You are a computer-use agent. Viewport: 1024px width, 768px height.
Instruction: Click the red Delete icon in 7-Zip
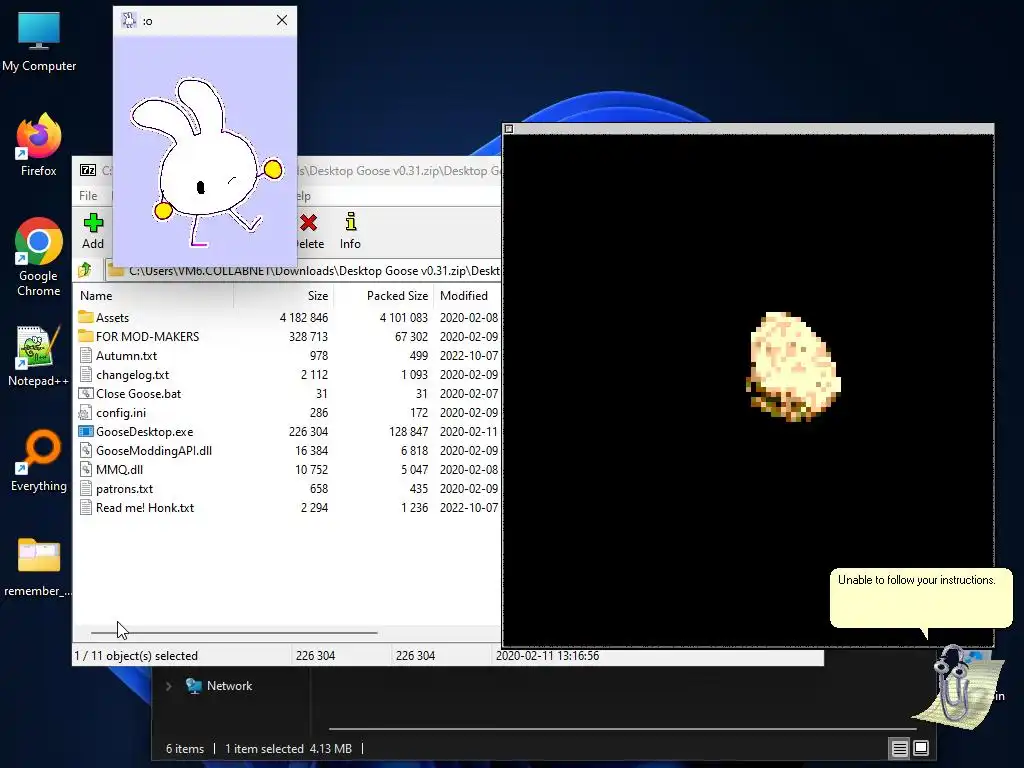[x=308, y=223]
